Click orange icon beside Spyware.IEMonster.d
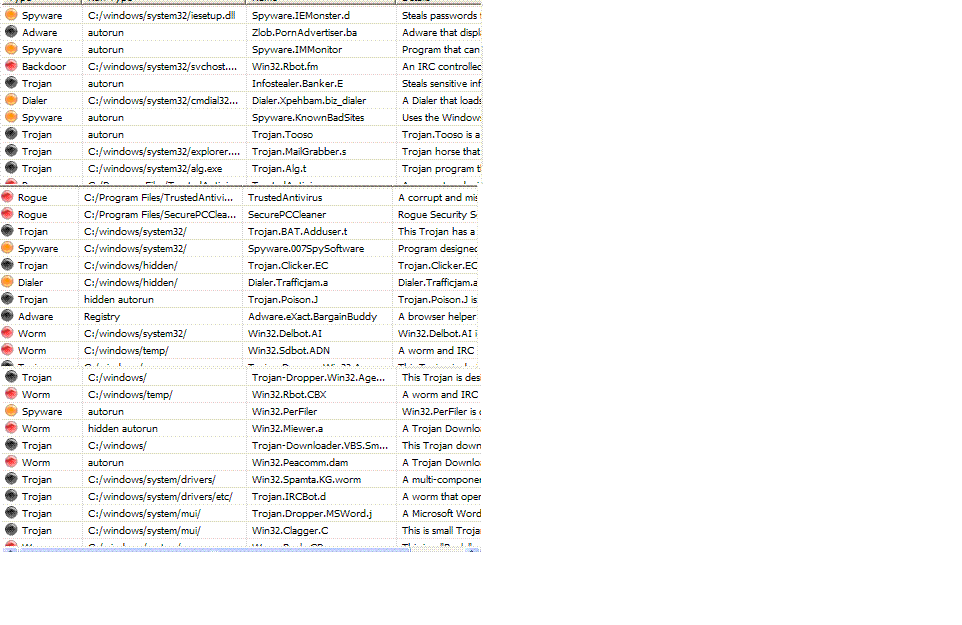This screenshot has height=625, width=962. coord(11,15)
